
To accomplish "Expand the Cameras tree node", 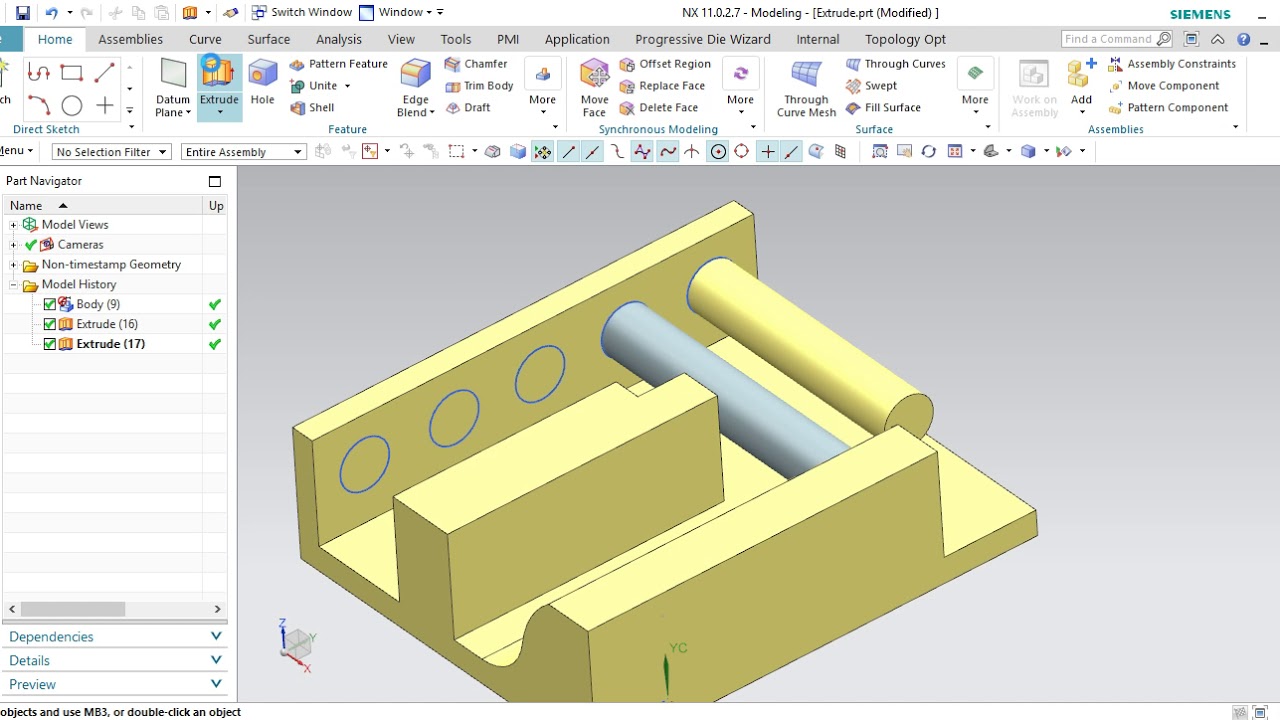I will 14,245.
